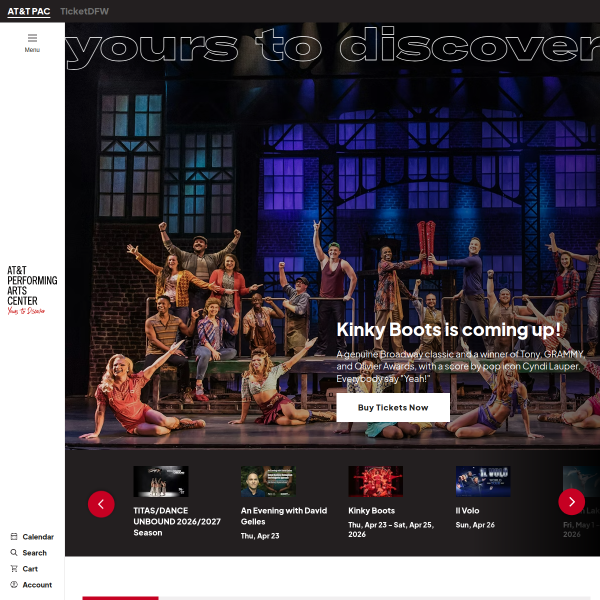Click the 'Sun, Apr 26' date text

[x=475, y=525]
